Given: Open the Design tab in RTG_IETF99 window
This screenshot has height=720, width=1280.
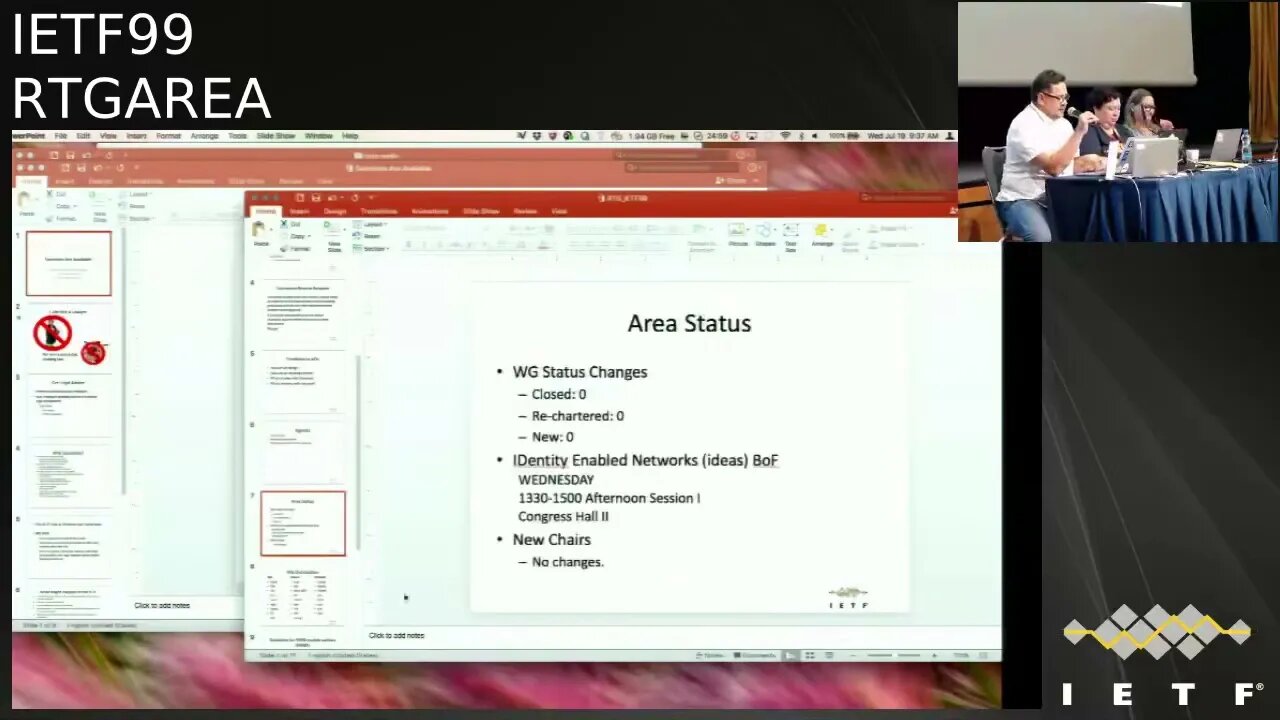Looking at the screenshot, I should click(334, 211).
